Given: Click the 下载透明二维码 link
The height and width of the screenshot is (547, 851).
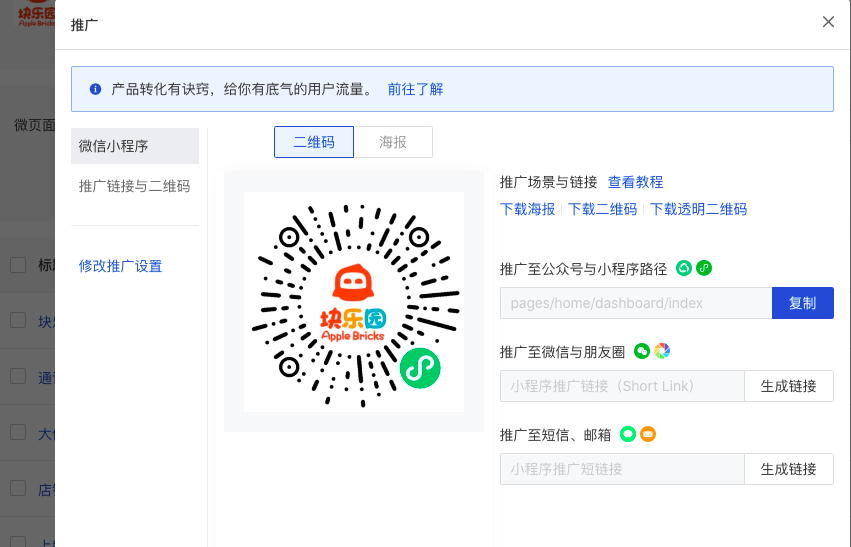Looking at the screenshot, I should coord(698,209).
